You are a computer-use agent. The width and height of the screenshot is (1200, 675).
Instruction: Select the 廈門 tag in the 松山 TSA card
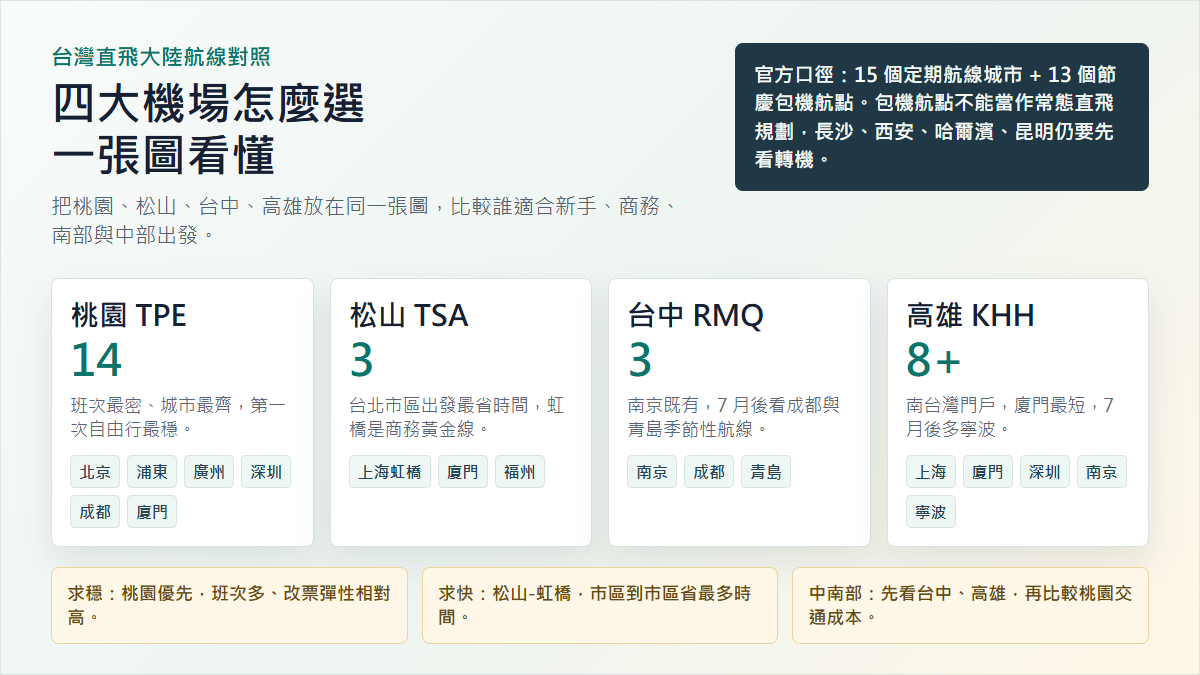pyautogui.click(x=463, y=472)
